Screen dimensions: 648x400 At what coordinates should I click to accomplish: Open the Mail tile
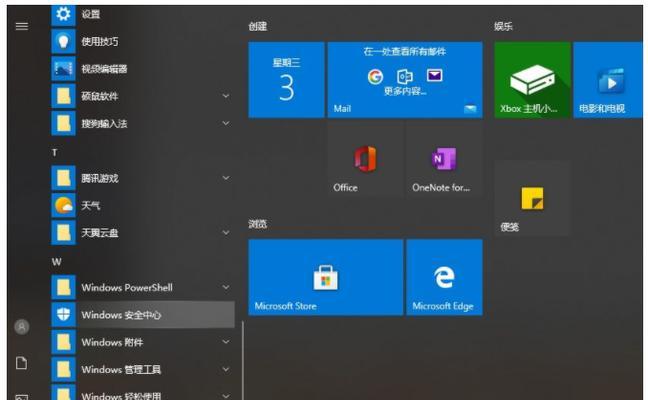click(405, 80)
